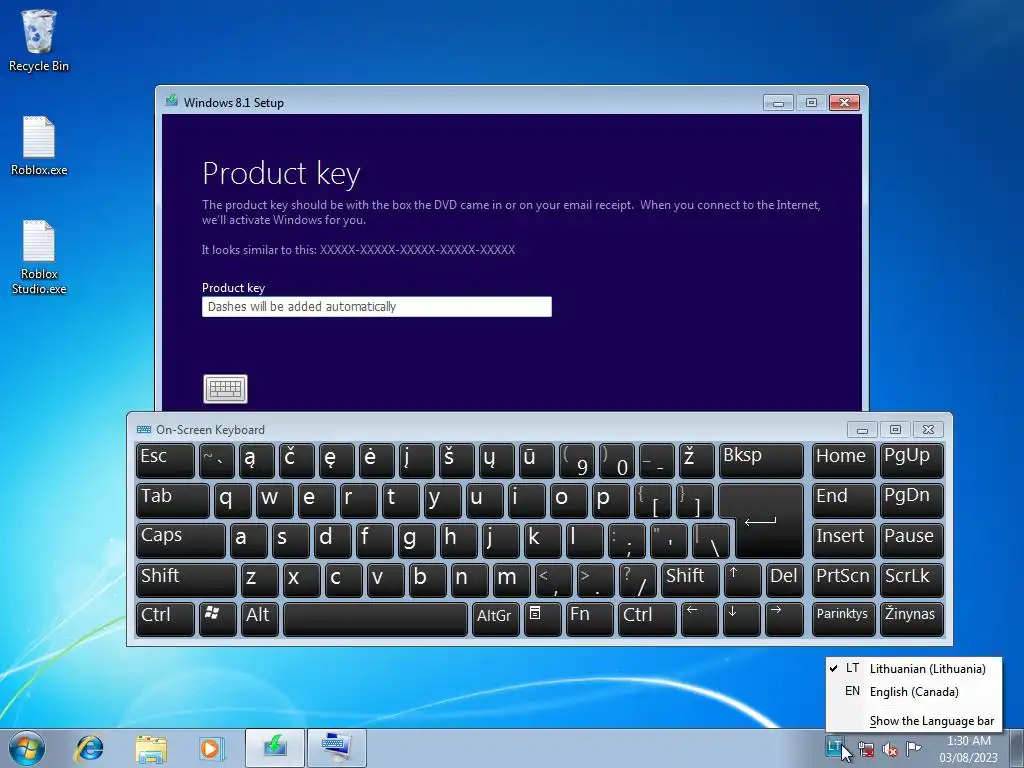Screen dimensions: 1024x768
Task: Toggle the right Shift key
Action: coord(690,580)
